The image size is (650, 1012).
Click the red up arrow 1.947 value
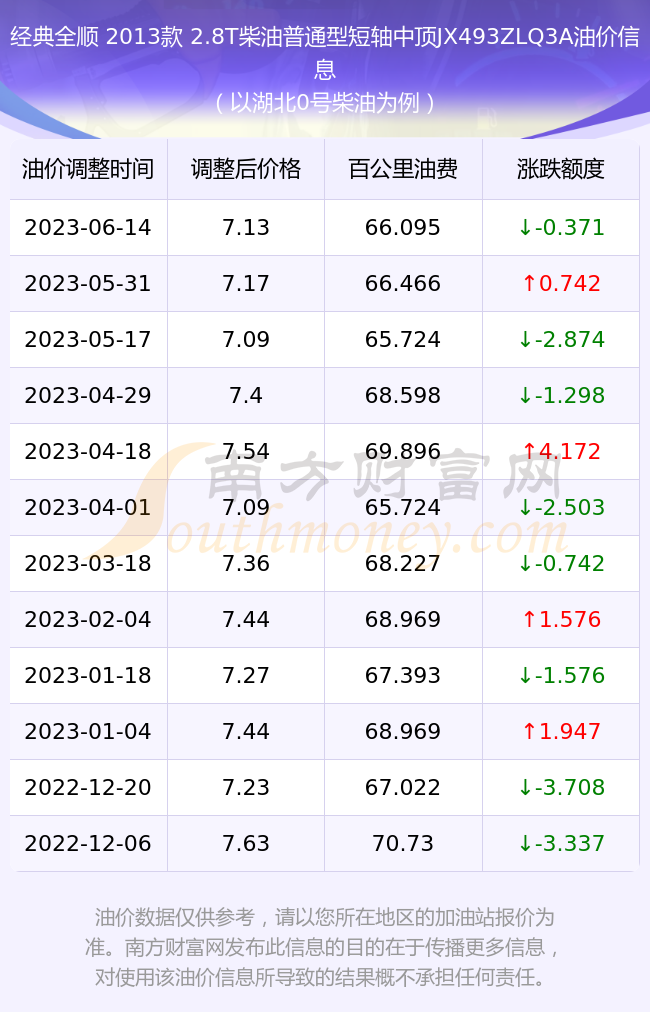561,731
